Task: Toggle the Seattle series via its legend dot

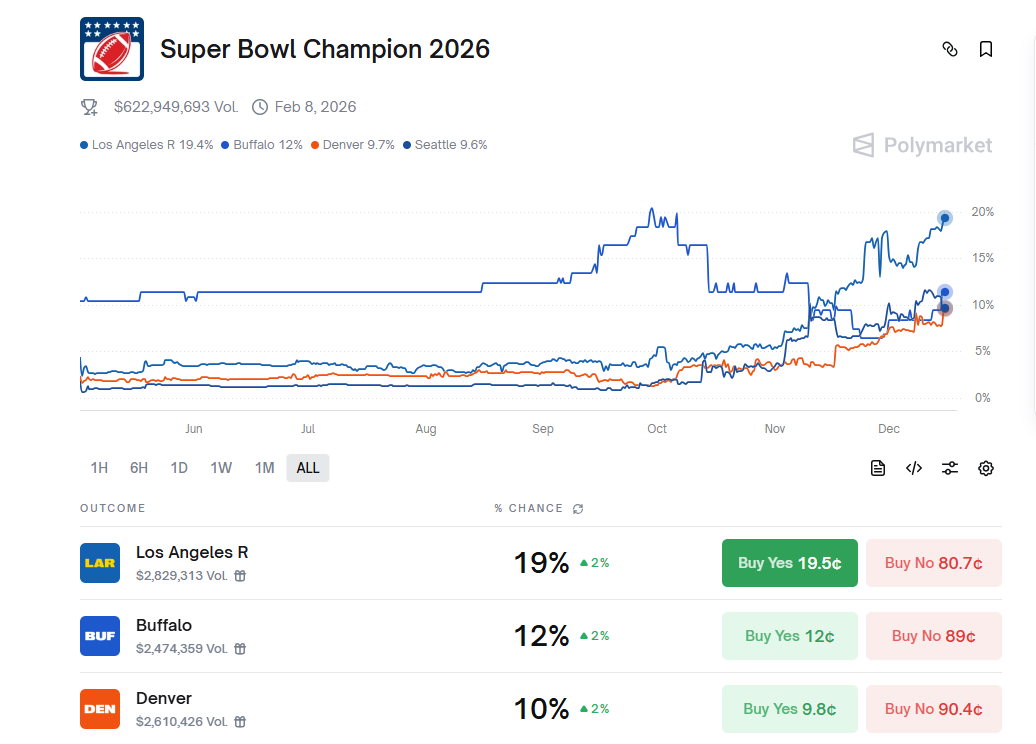Action: click(x=407, y=144)
